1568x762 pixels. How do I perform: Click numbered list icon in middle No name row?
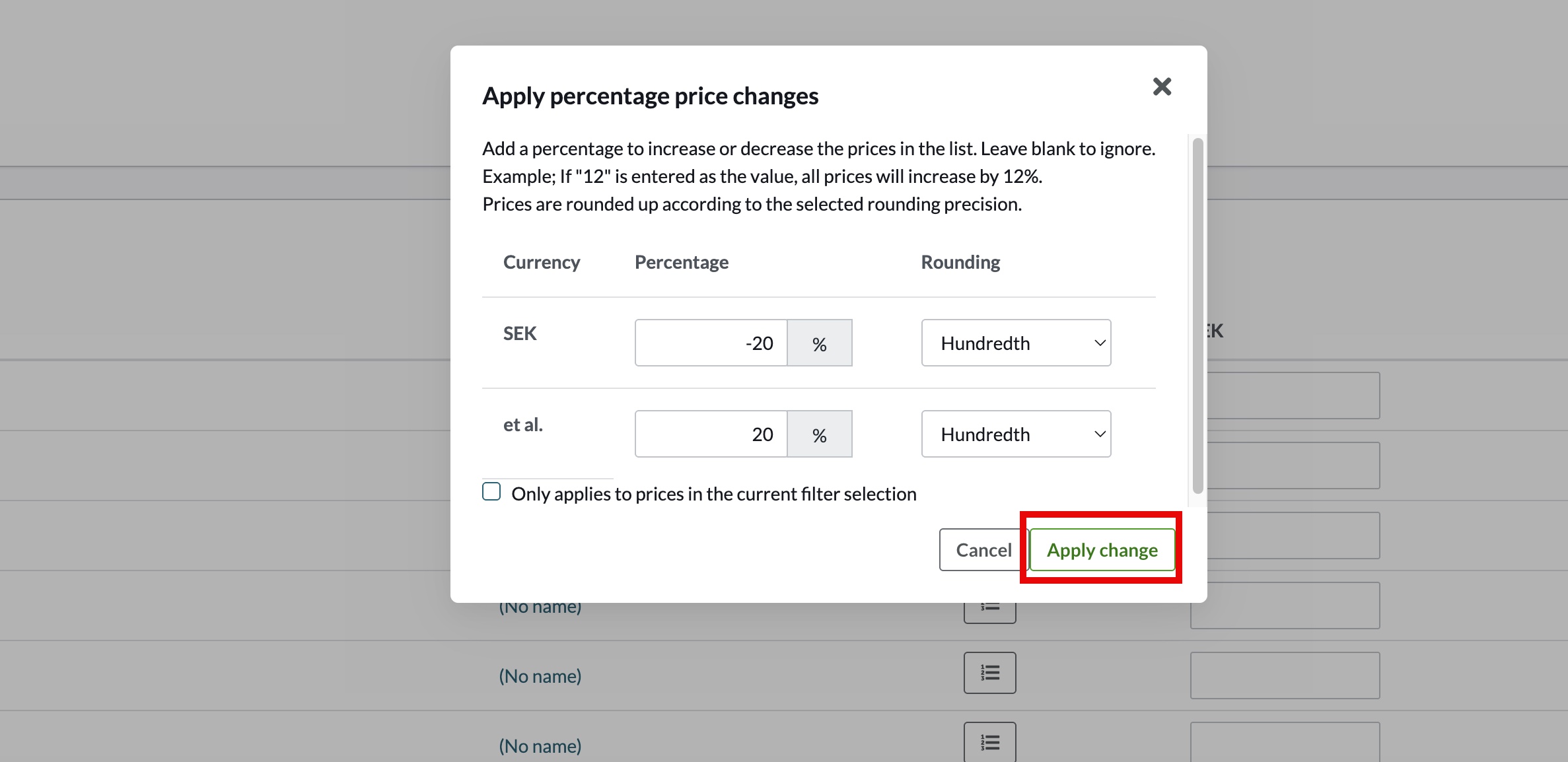click(989, 673)
